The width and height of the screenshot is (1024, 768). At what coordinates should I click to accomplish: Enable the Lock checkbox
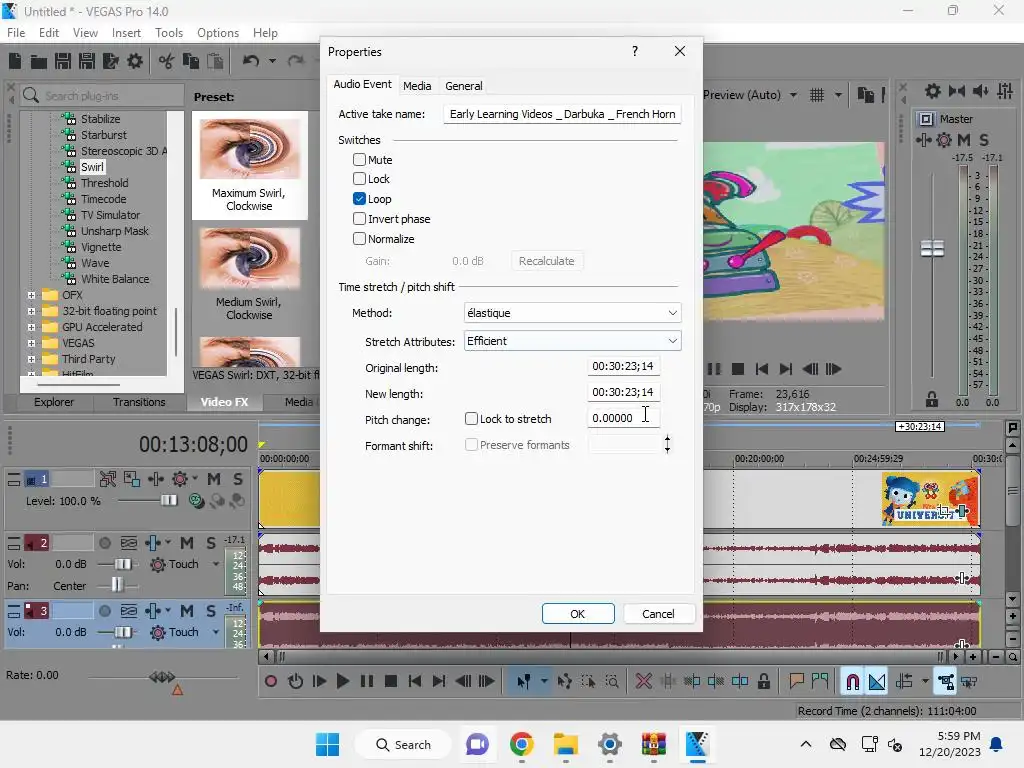[x=359, y=178]
